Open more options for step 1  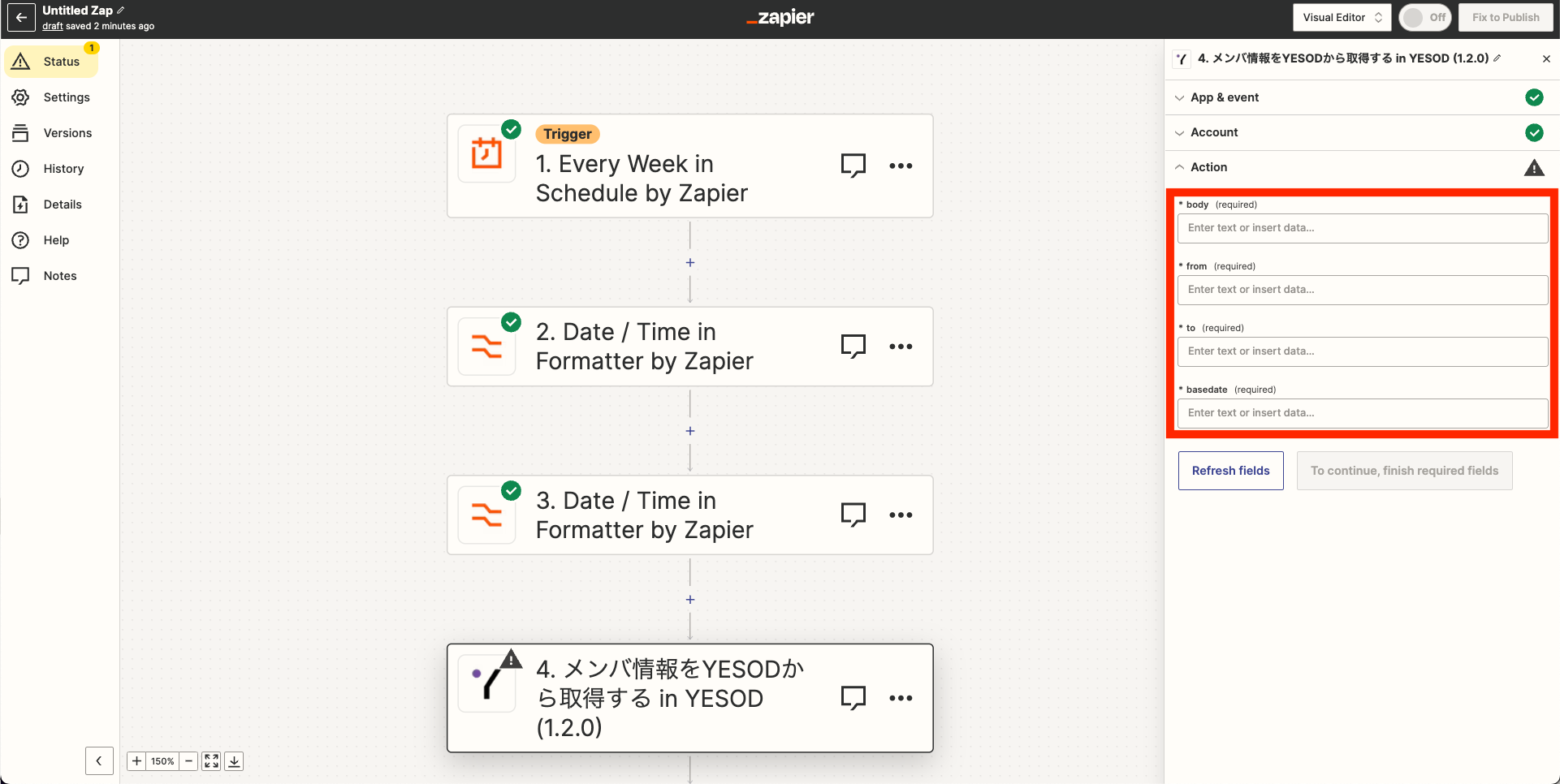pyautogui.click(x=901, y=166)
